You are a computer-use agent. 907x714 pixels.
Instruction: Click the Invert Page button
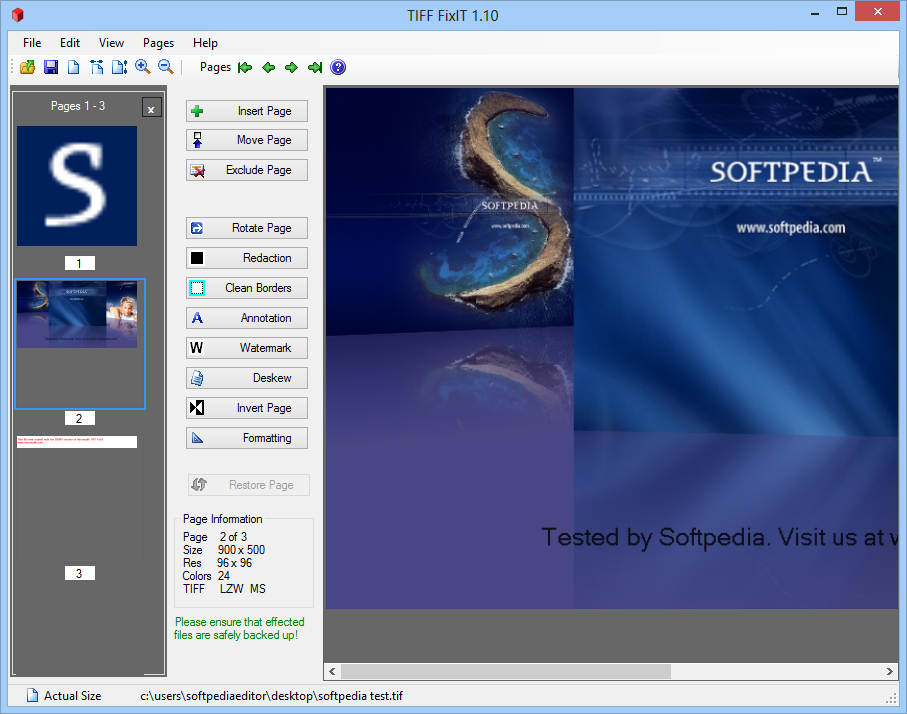pyautogui.click(x=246, y=408)
